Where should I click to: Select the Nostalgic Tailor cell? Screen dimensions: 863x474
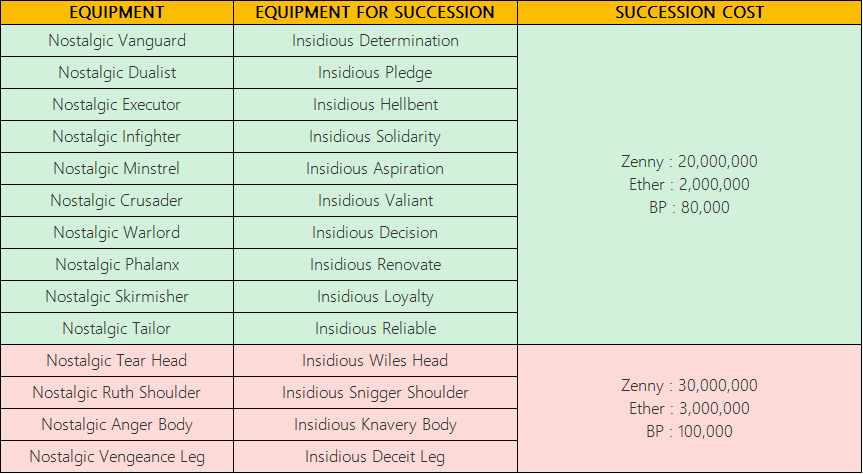click(117, 328)
